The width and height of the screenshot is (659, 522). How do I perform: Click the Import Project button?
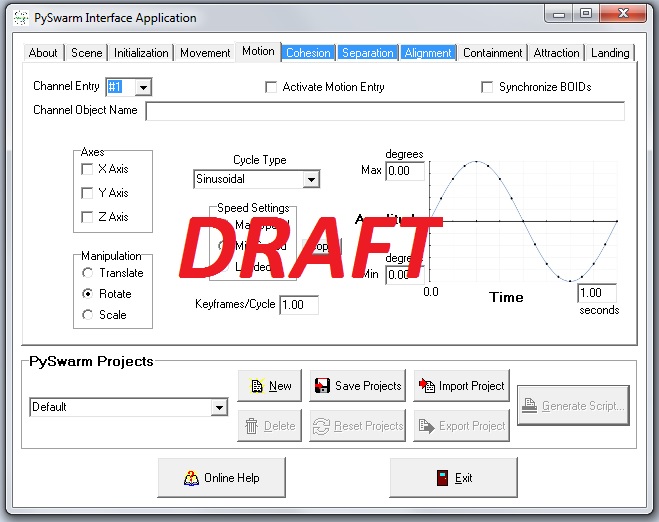pyautogui.click(x=461, y=385)
